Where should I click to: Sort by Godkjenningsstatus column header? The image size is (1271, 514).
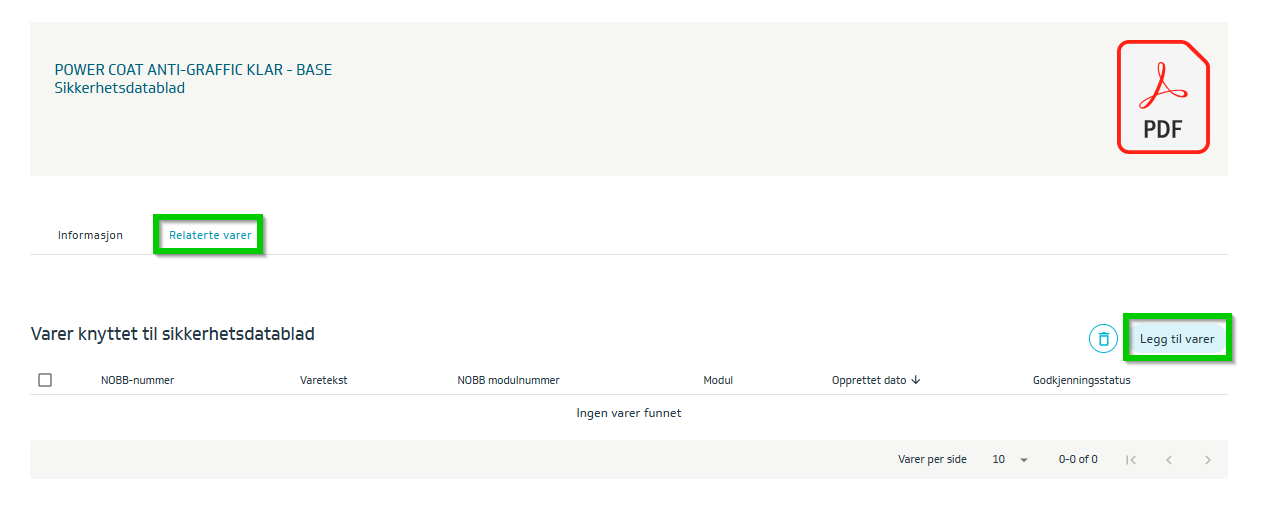pyautogui.click(x=1081, y=380)
